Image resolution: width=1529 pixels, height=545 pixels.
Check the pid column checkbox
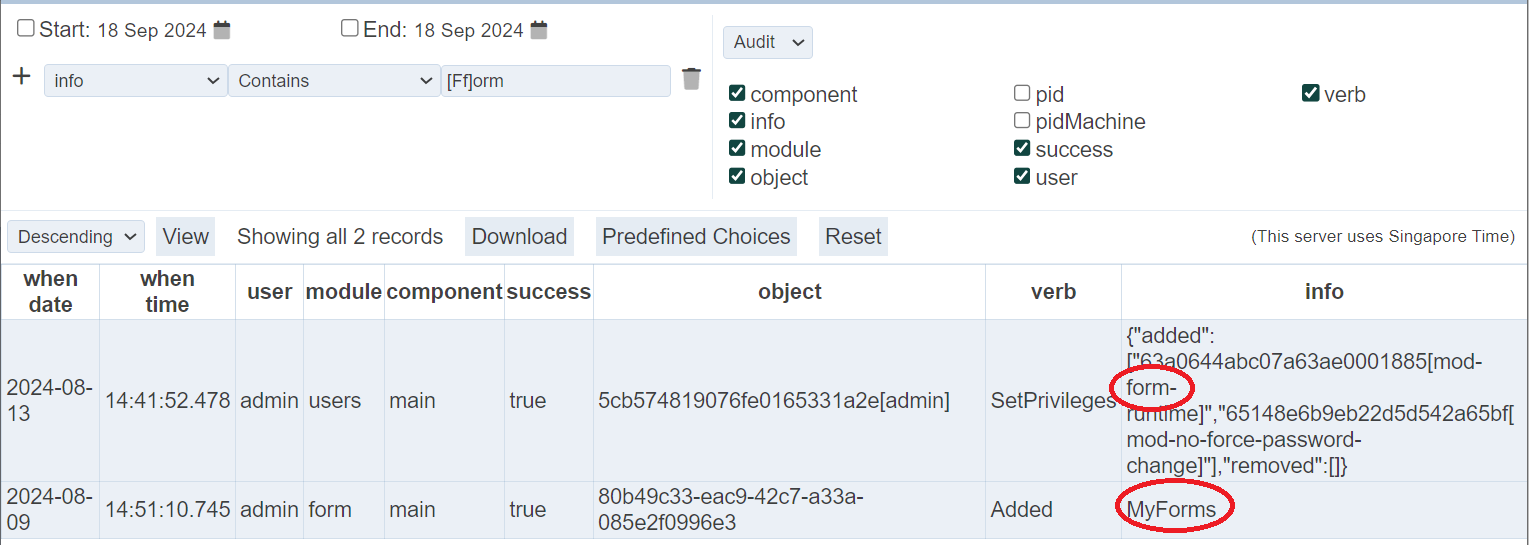click(x=1021, y=93)
